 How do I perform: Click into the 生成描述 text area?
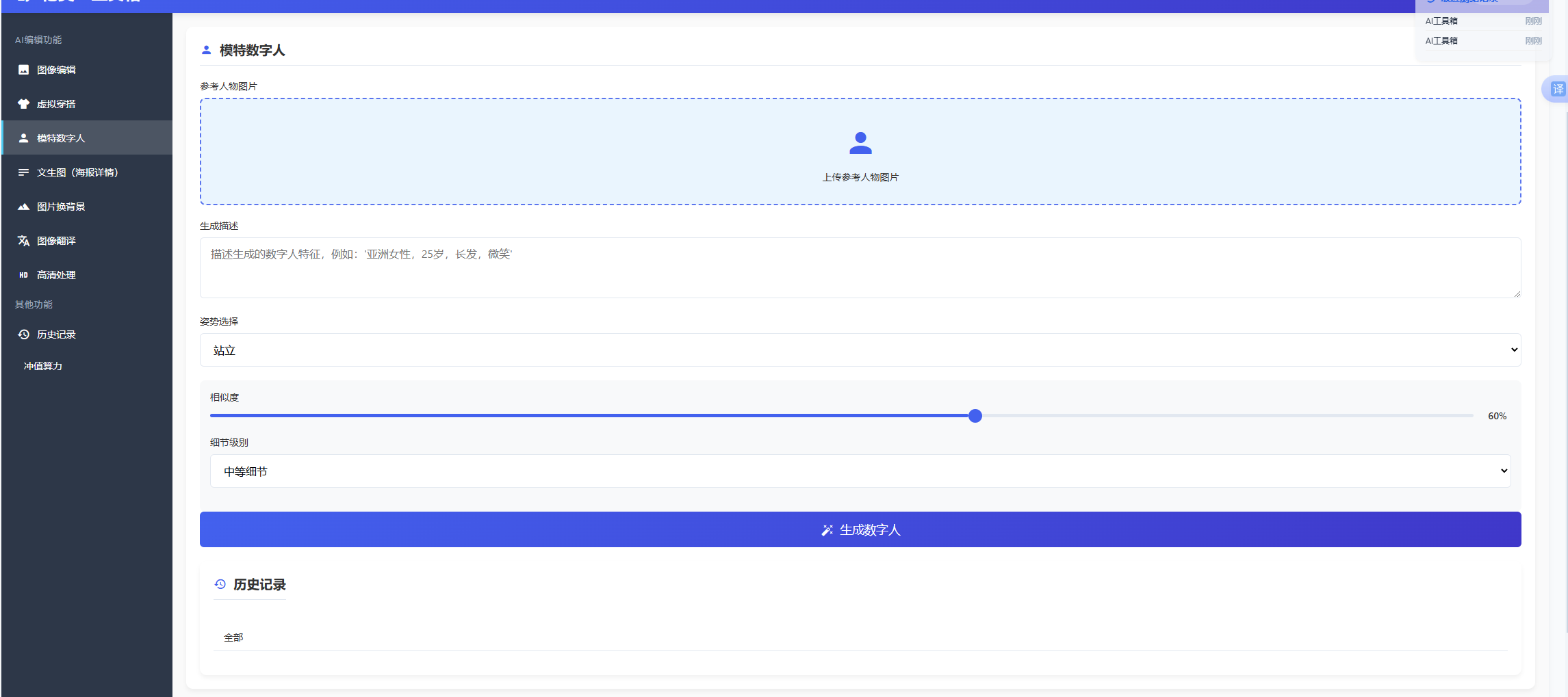[860, 267]
